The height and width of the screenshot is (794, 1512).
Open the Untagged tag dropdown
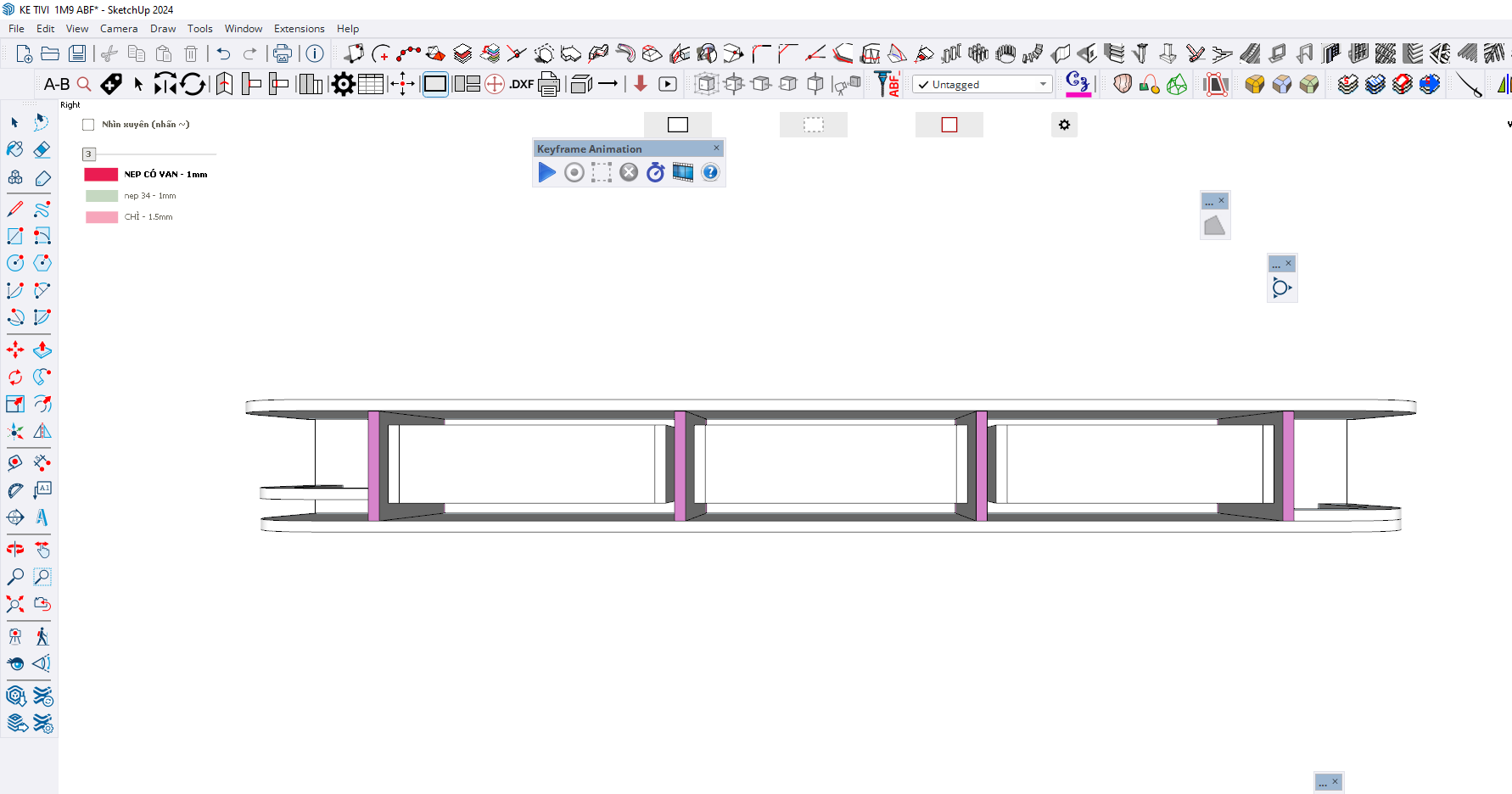(1043, 84)
